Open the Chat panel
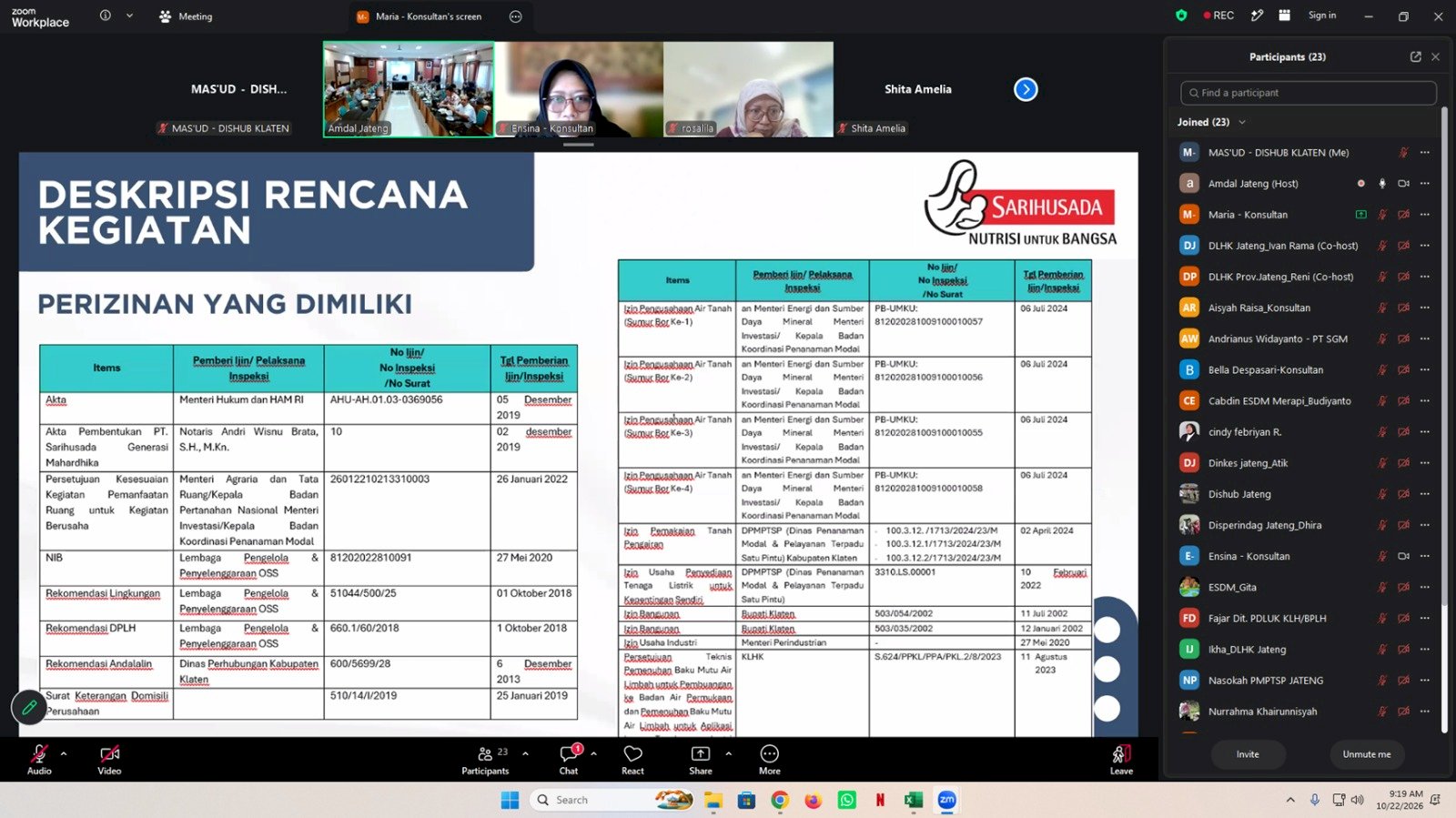 tap(569, 759)
